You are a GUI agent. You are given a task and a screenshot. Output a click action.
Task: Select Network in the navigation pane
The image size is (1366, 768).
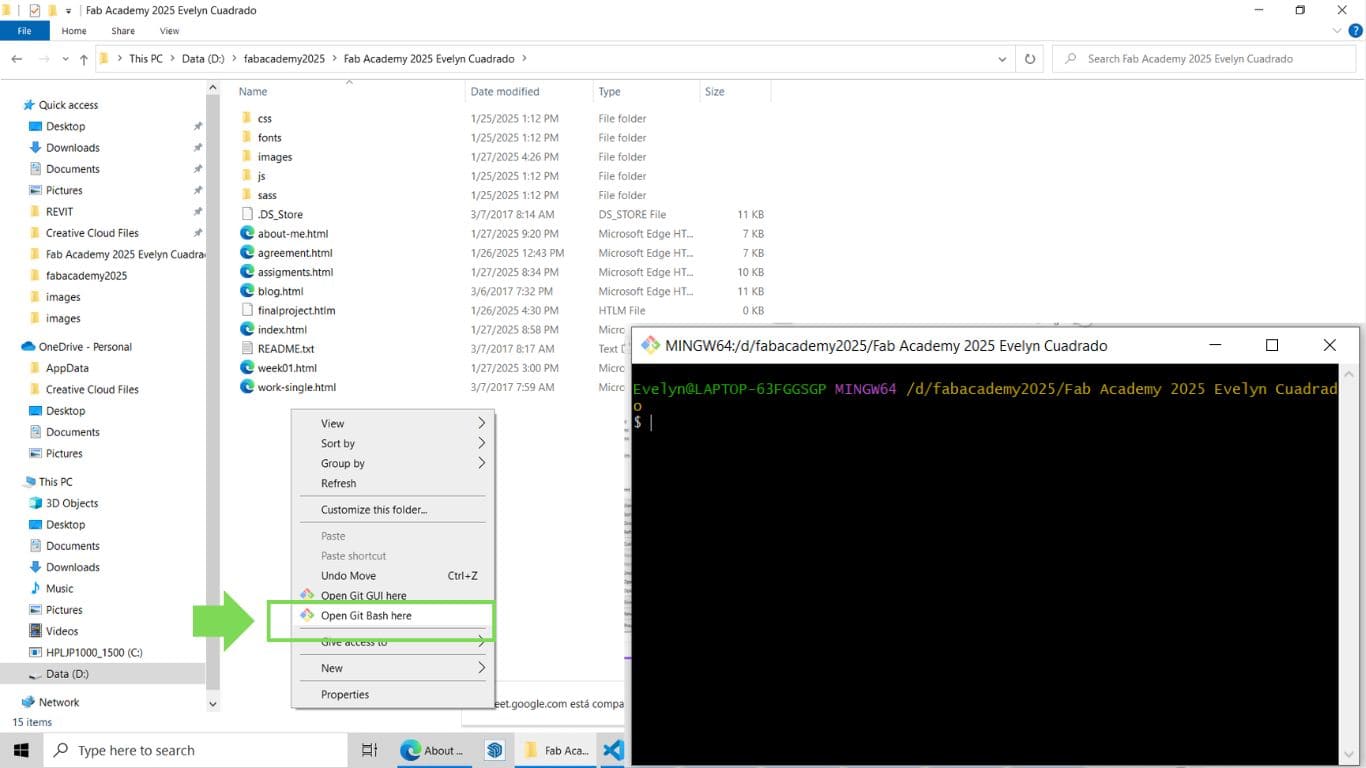pos(59,702)
